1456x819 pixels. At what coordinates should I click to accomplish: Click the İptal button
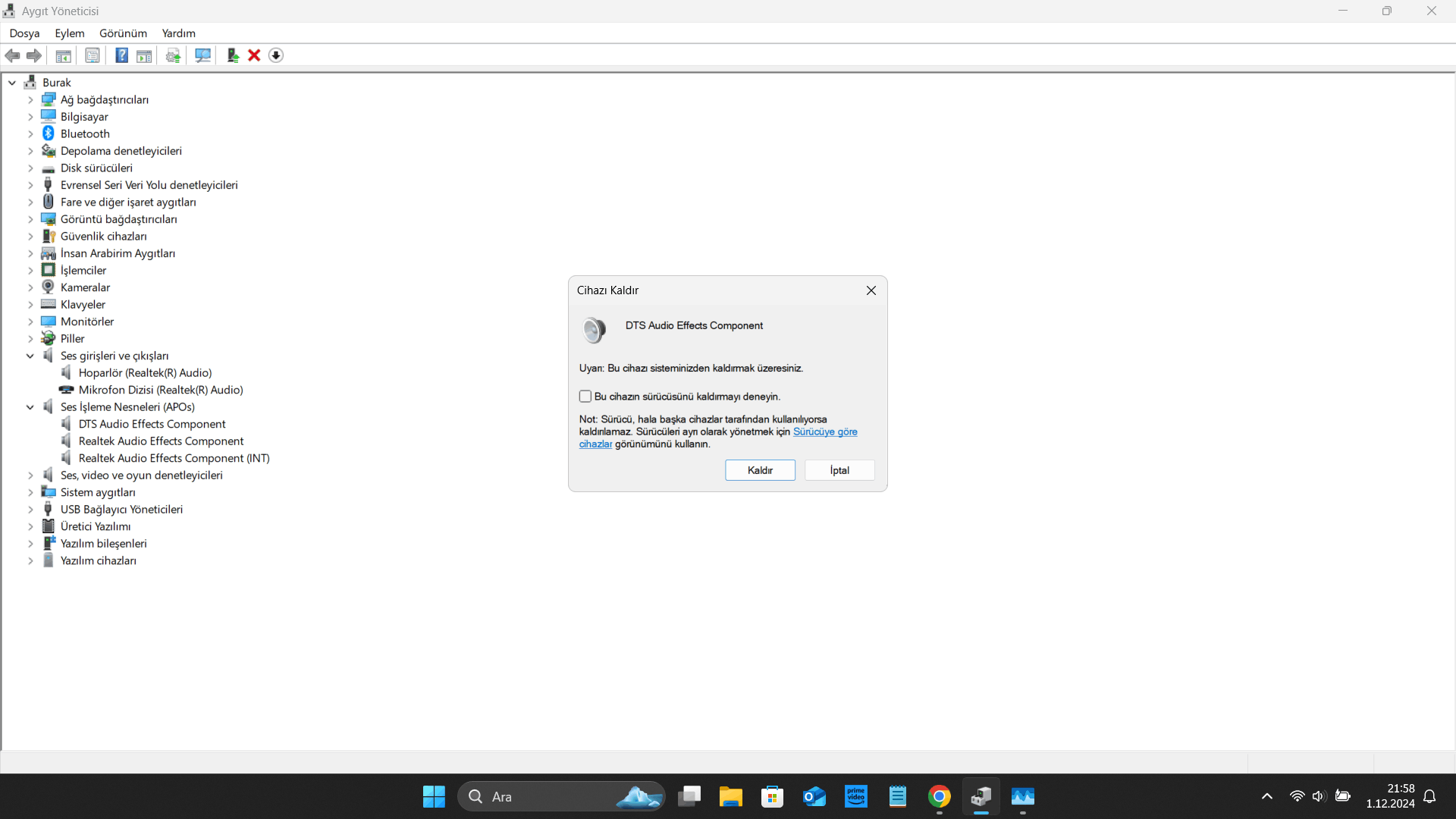839,470
